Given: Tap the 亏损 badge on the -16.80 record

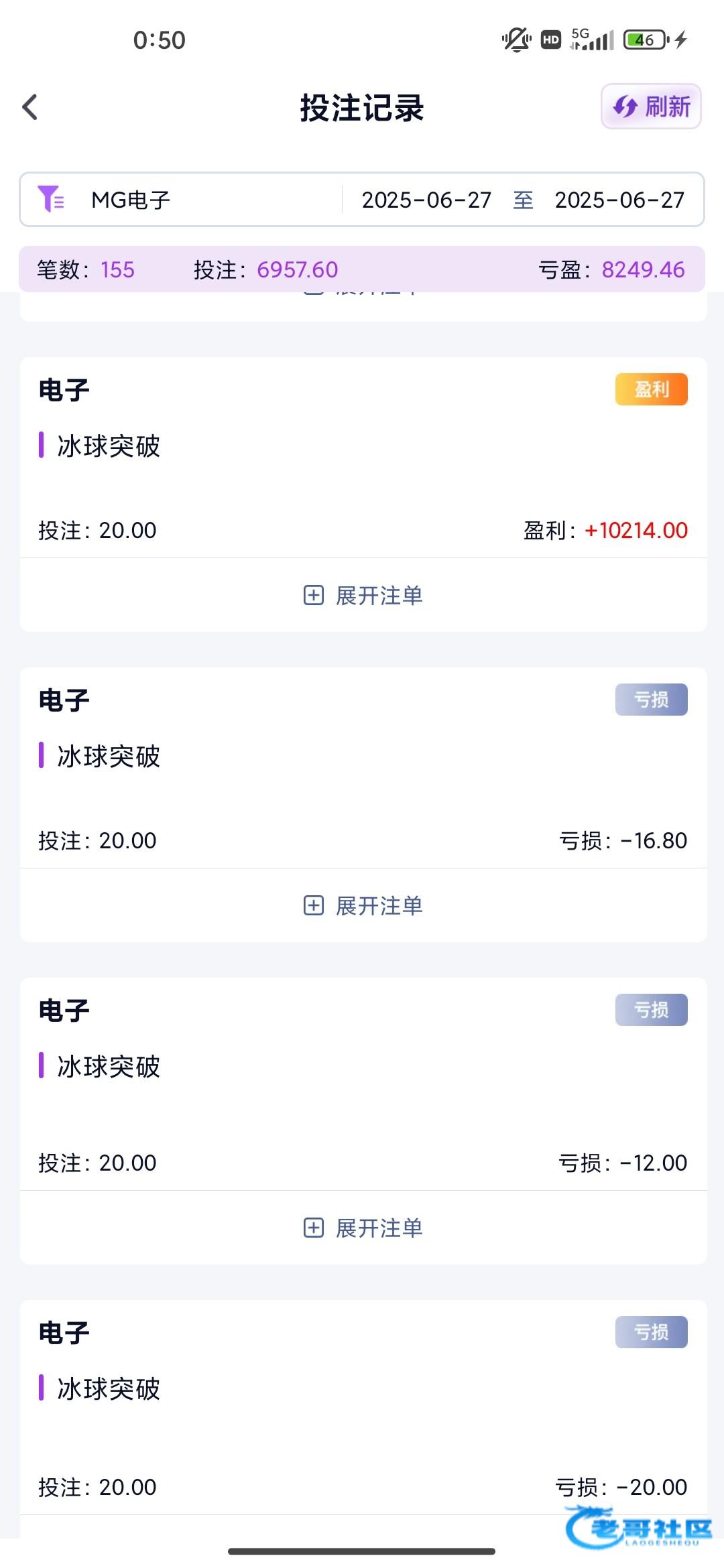Looking at the screenshot, I should tap(651, 700).
